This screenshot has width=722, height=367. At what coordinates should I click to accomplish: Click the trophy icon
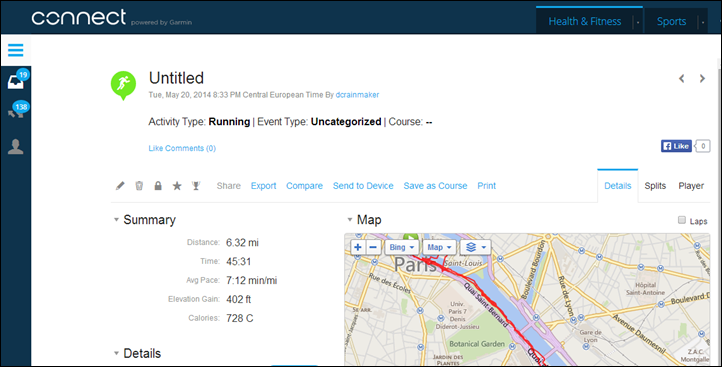click(x=196, y=186)
